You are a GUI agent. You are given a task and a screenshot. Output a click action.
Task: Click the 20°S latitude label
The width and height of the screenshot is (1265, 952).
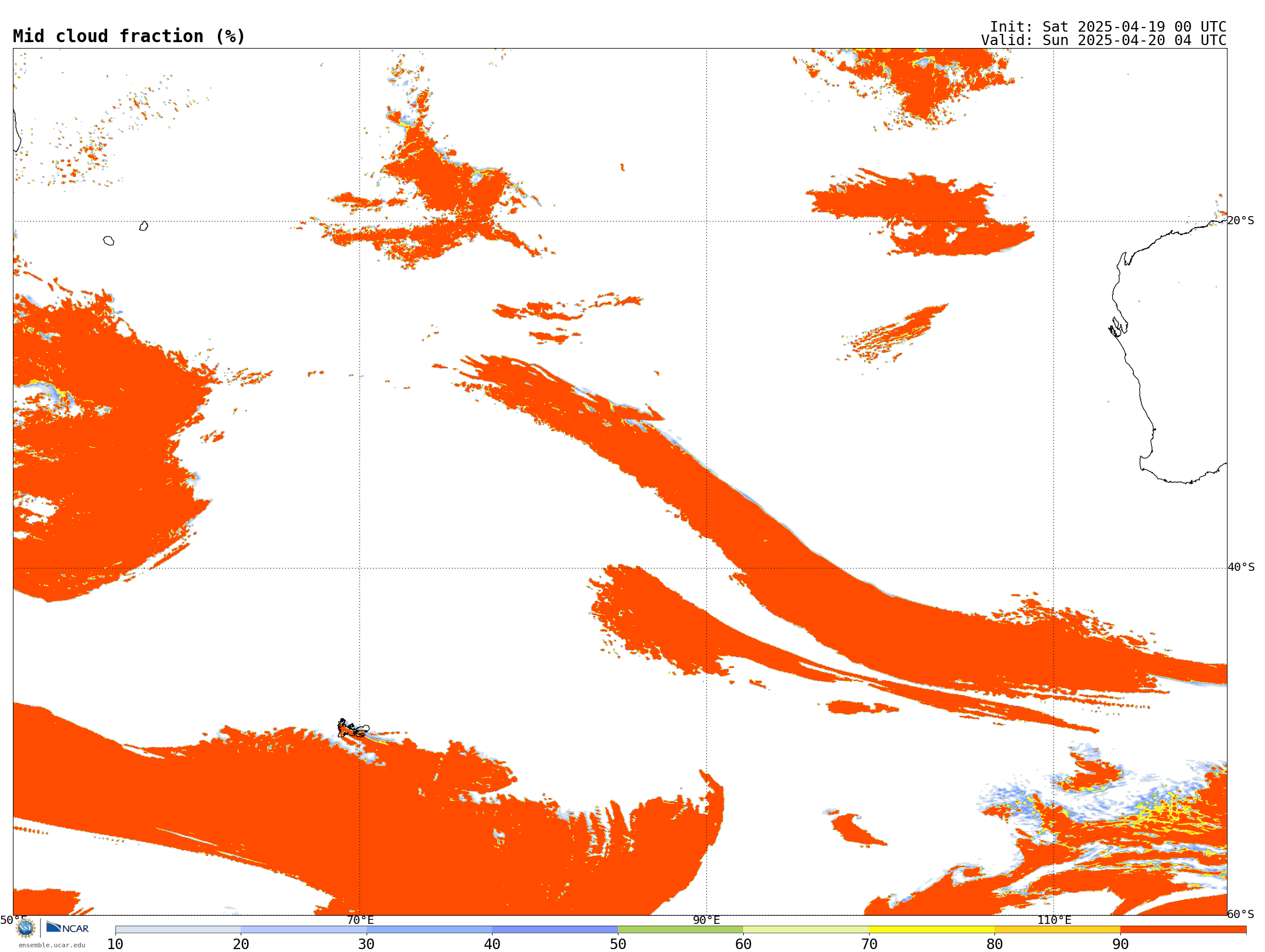1241,221
